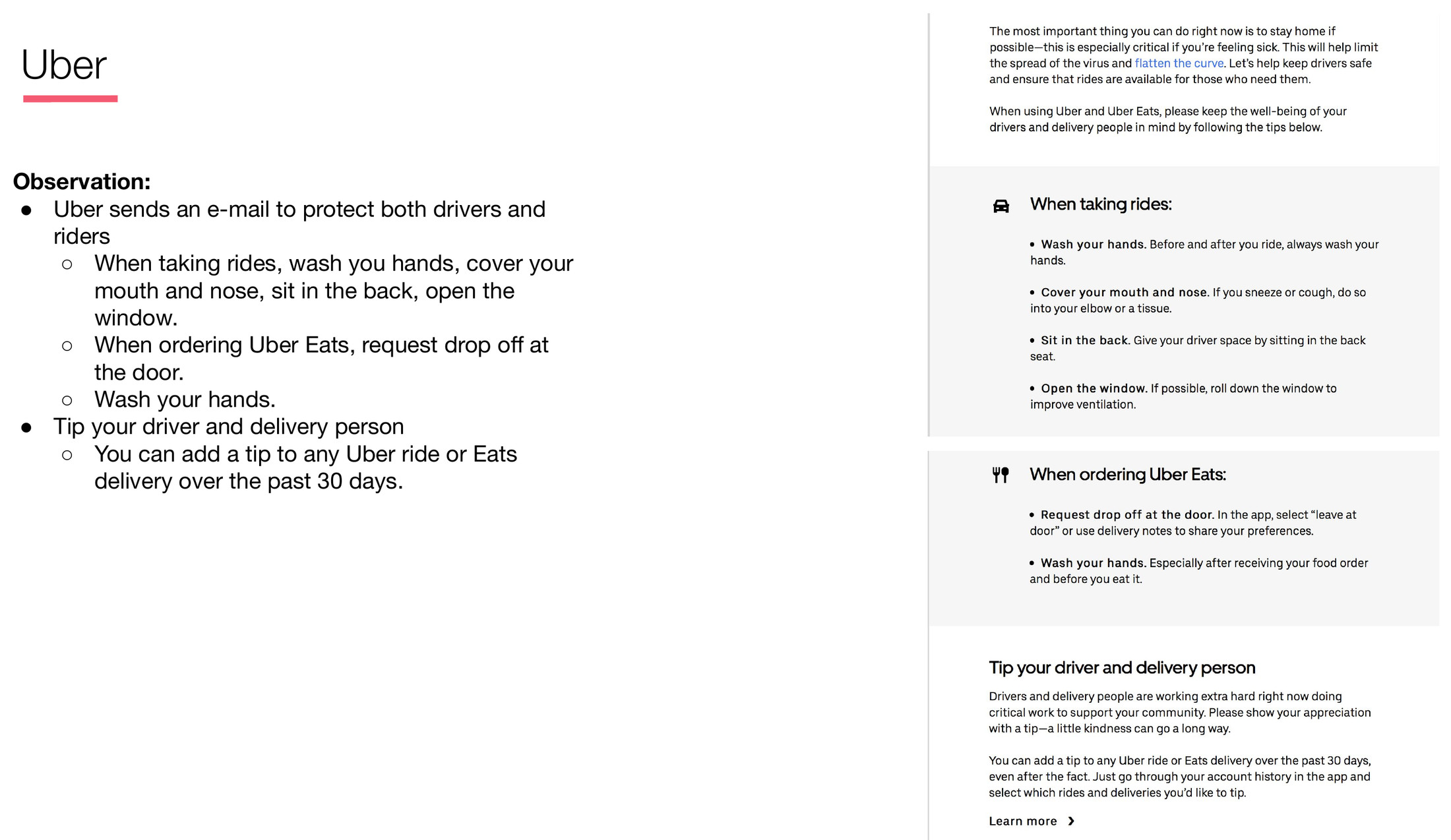
Task: Select the bullet Tip your driver in observations
Action: (x=228, y=427)
